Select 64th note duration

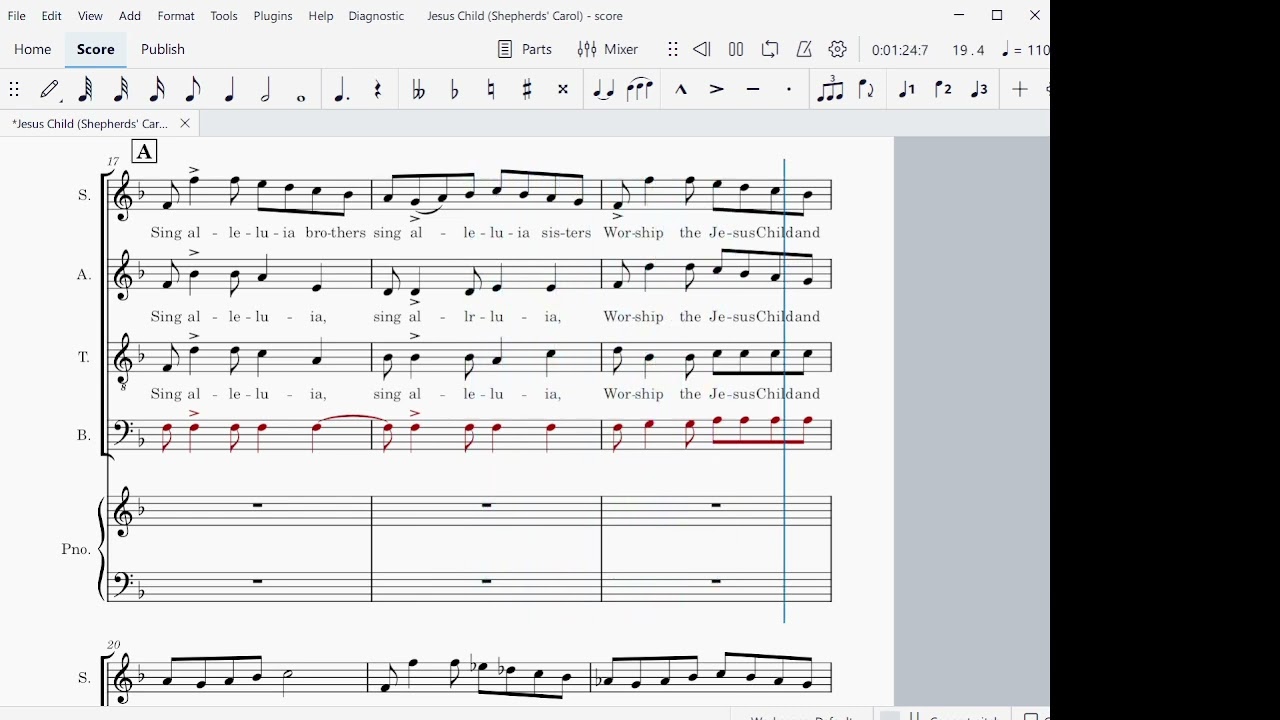86,90
